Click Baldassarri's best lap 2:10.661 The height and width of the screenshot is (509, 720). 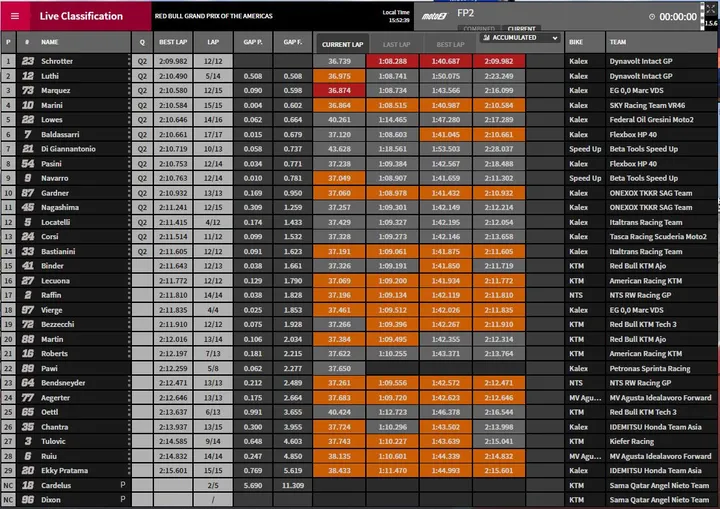pos(173,135)
